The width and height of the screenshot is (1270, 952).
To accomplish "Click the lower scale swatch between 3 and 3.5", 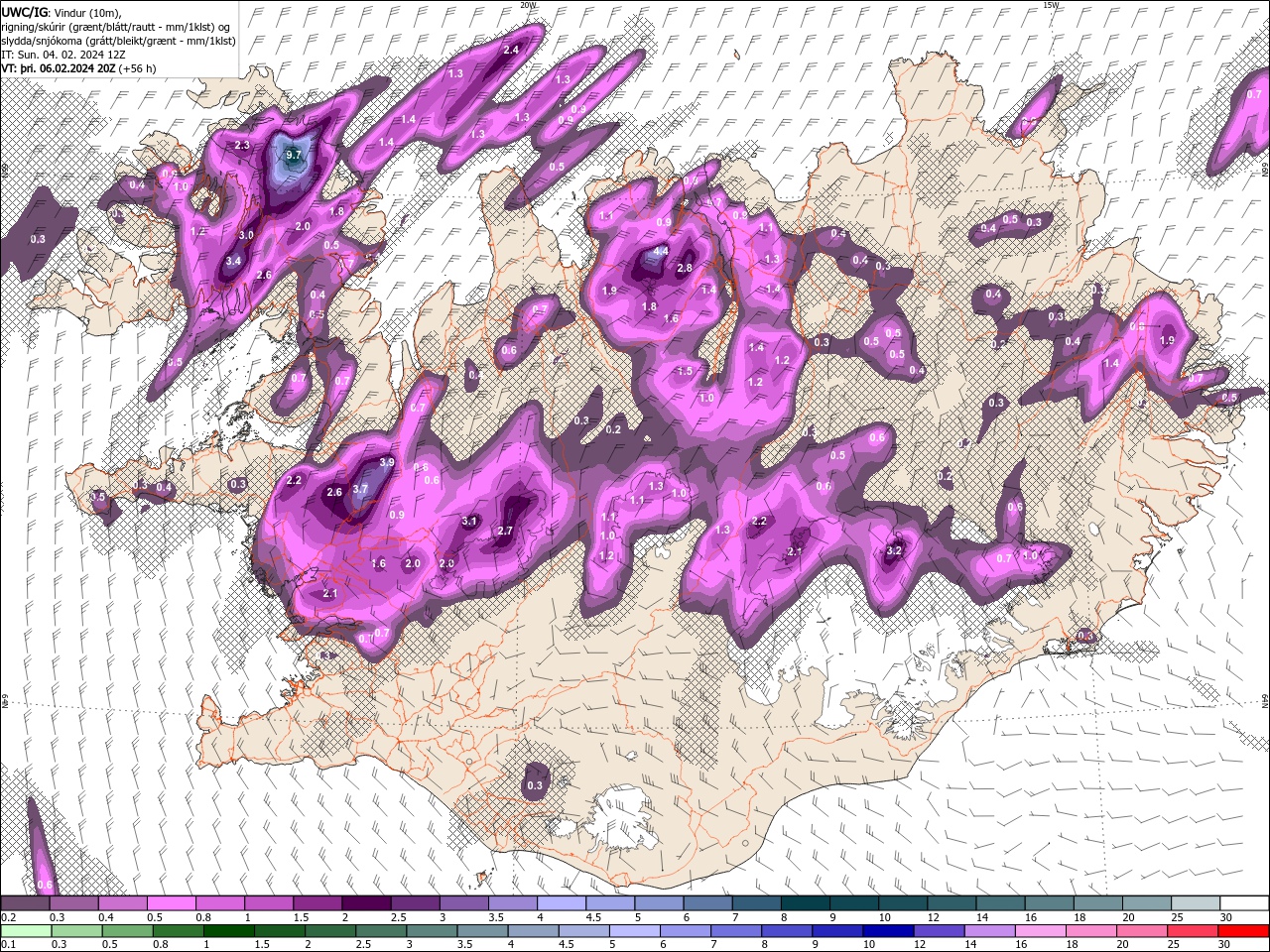I will point(431,931).
